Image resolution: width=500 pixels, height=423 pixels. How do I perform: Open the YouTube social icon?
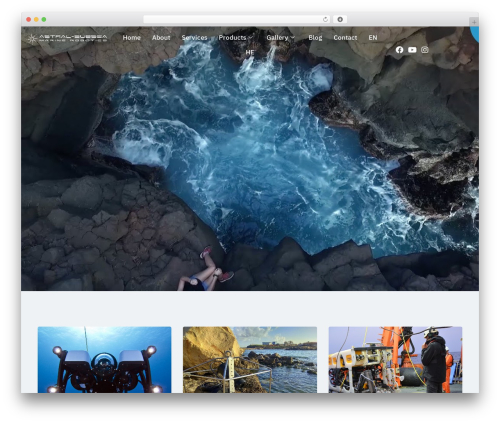coord(412,50)
